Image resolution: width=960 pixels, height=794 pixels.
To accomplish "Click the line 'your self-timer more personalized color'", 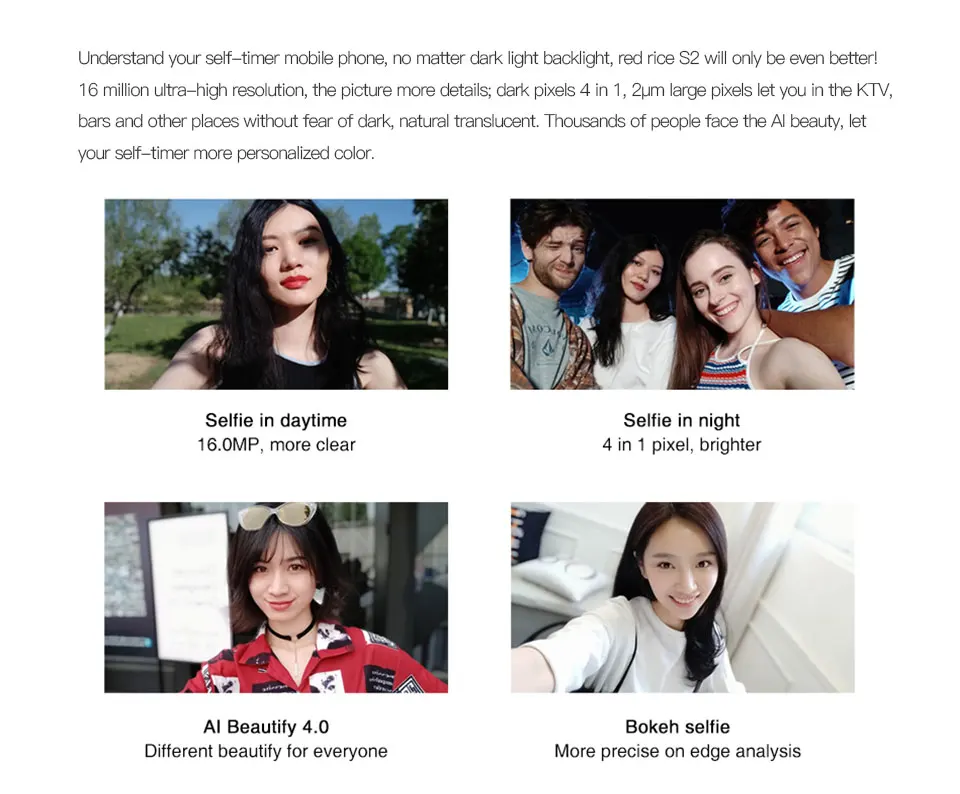I will tap(226, 153).
